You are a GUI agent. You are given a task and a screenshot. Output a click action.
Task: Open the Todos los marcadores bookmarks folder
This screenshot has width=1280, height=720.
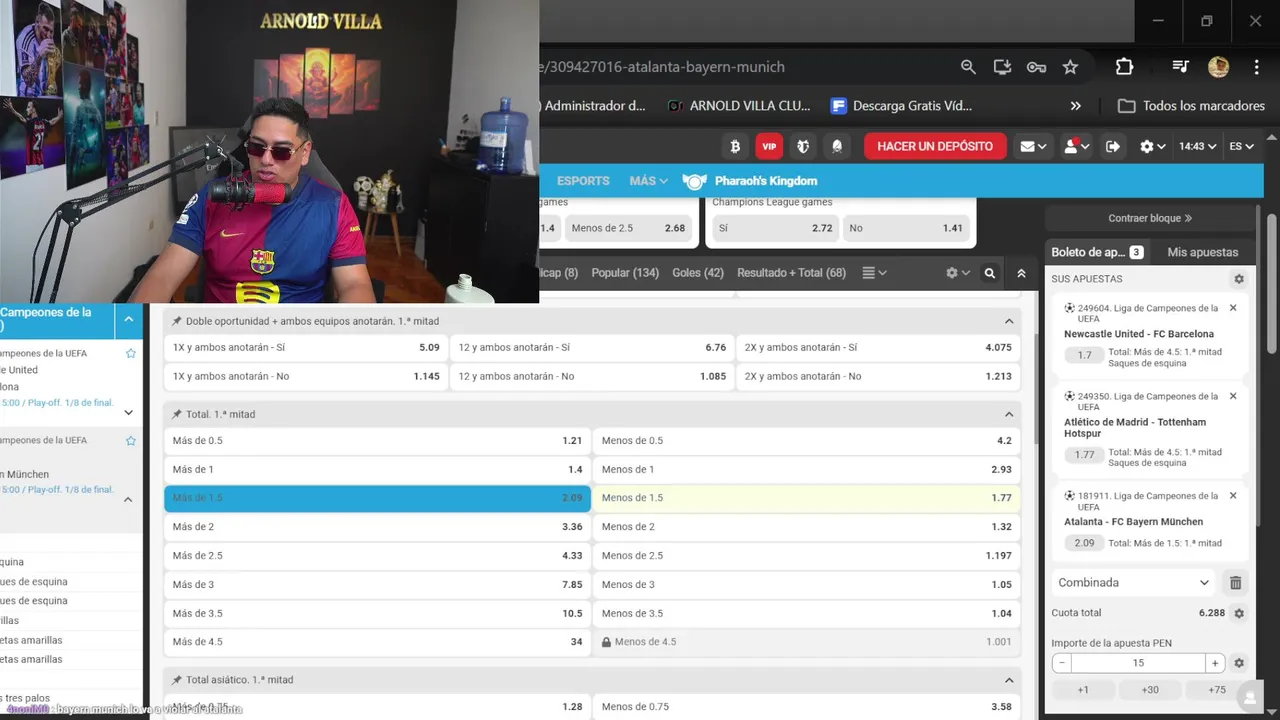(1191, 106)
